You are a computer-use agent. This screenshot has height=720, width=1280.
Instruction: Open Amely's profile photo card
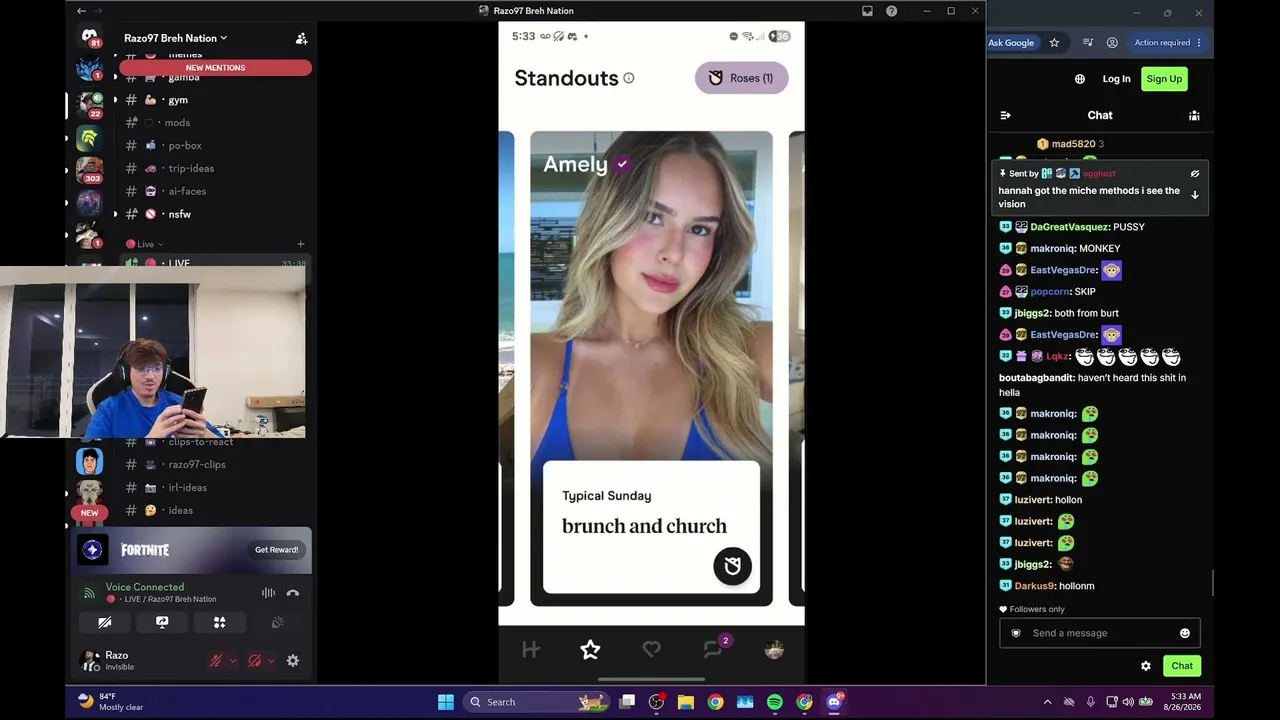(x=651, y=296)
